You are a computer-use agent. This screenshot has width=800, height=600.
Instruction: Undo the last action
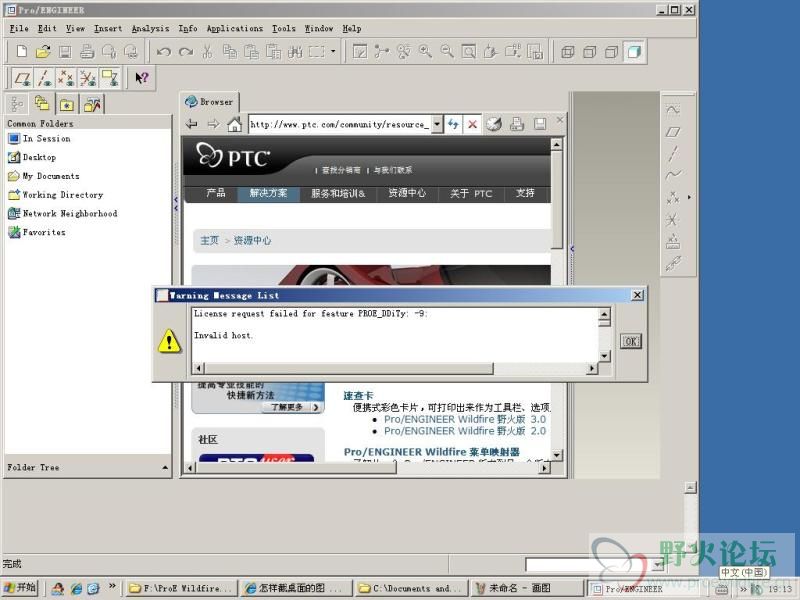(164, 52)
